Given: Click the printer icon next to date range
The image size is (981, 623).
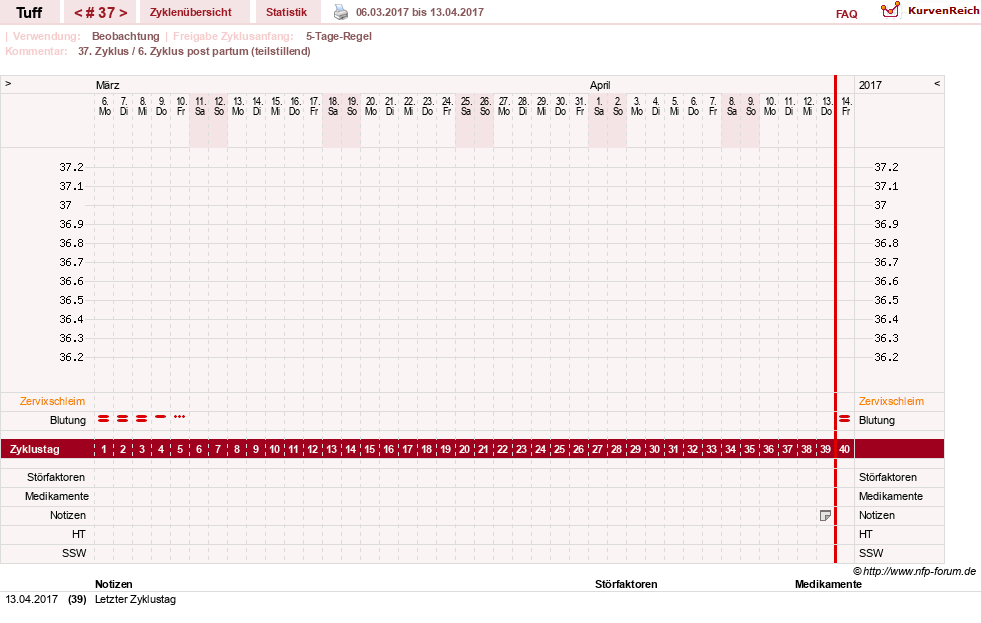Looking at the screenshot, I should pyautogui.click(x=340, y=12).
